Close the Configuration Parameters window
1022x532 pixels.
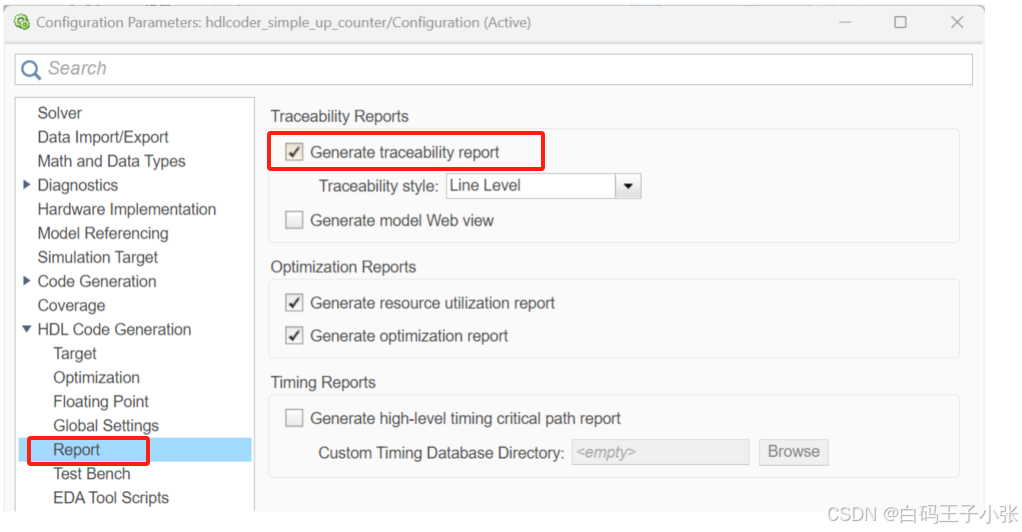957,22
